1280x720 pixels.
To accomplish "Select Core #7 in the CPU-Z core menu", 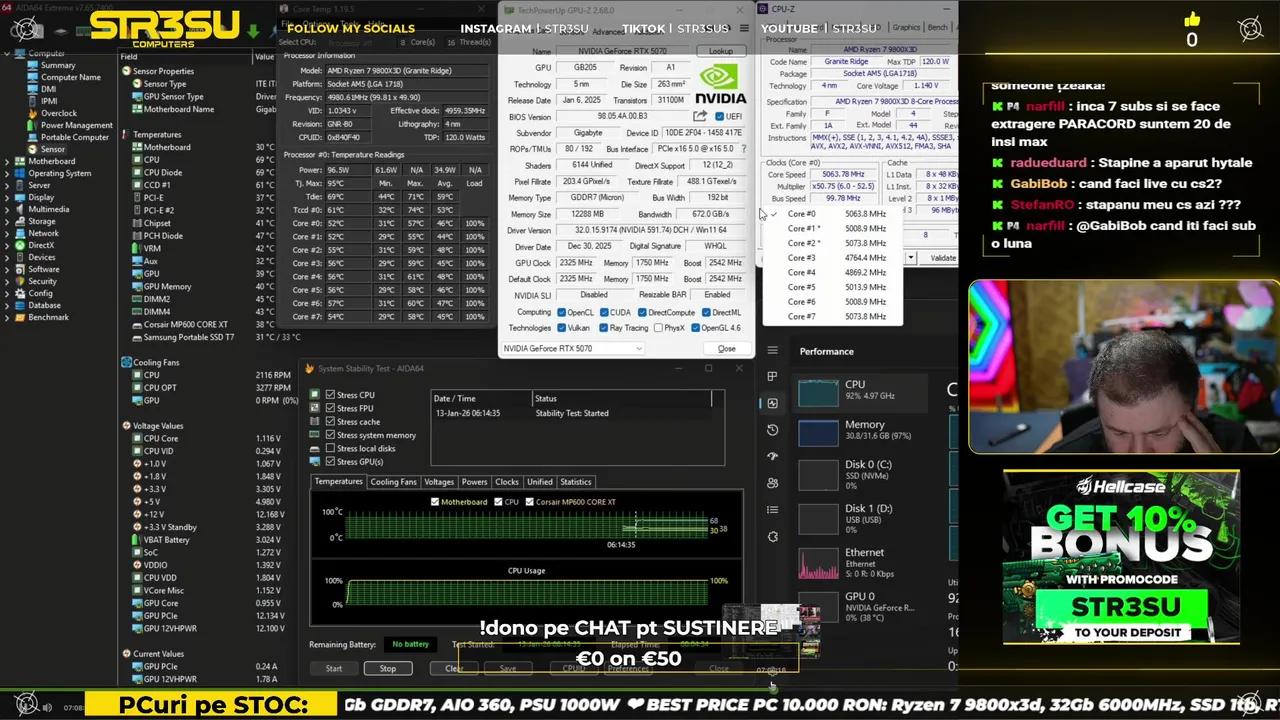I will point(832,316).
